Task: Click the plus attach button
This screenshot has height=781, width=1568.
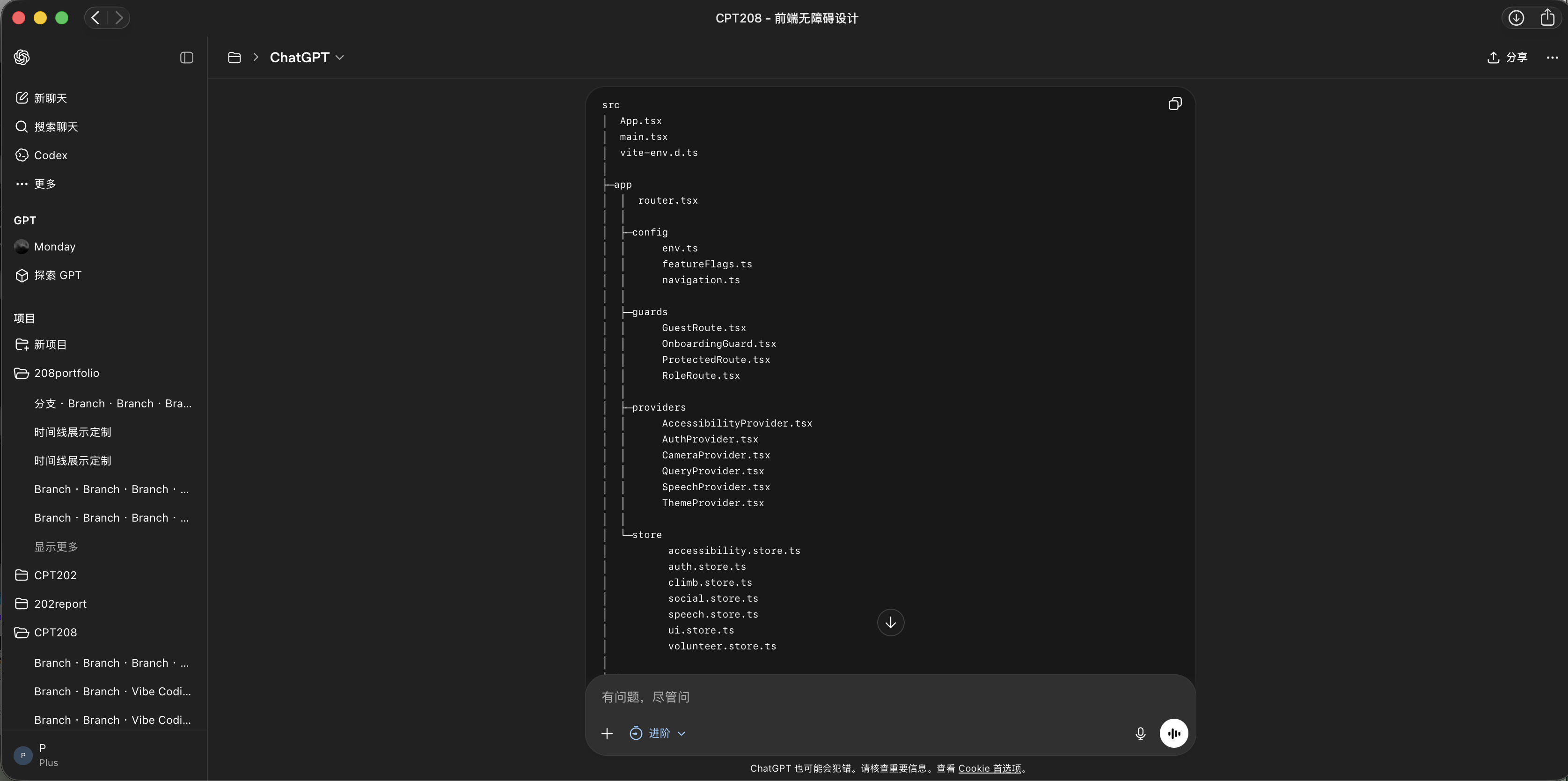Action: point(607,734)
